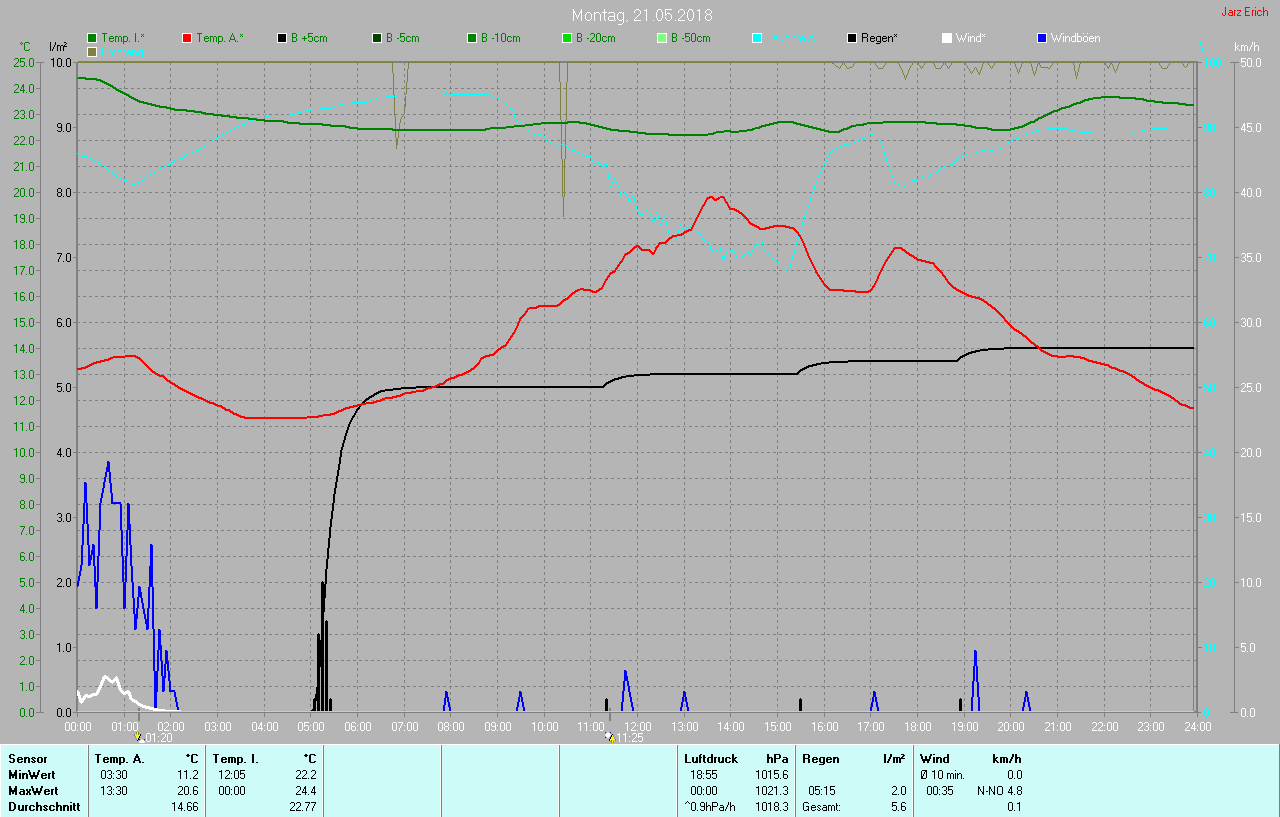Image resolution: width=1280 pixels, height=817 pixels.
Task: Select the pressure trend '^0.9hPa/h'
Action: pos(712,807)
